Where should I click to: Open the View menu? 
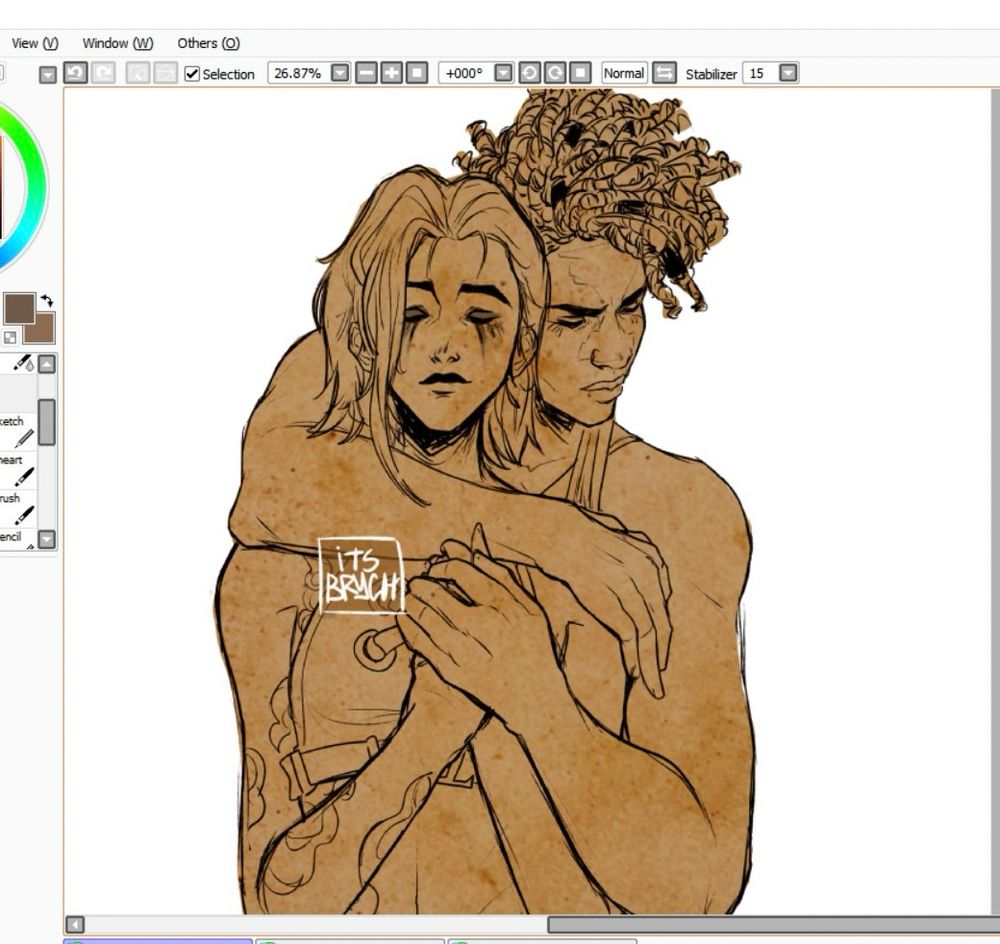point(34,43)
